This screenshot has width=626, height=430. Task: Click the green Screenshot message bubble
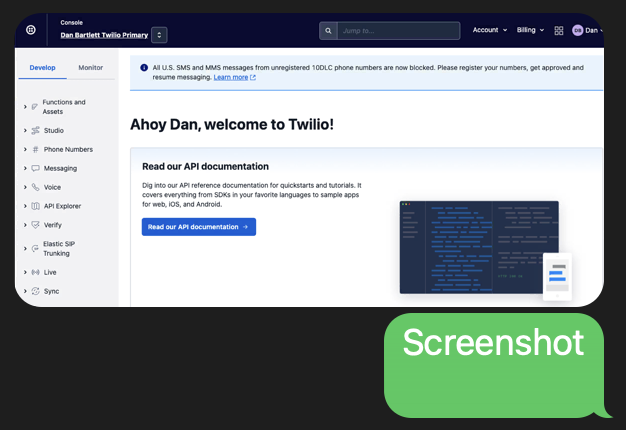pyautogui.click(x=495, y=365)
